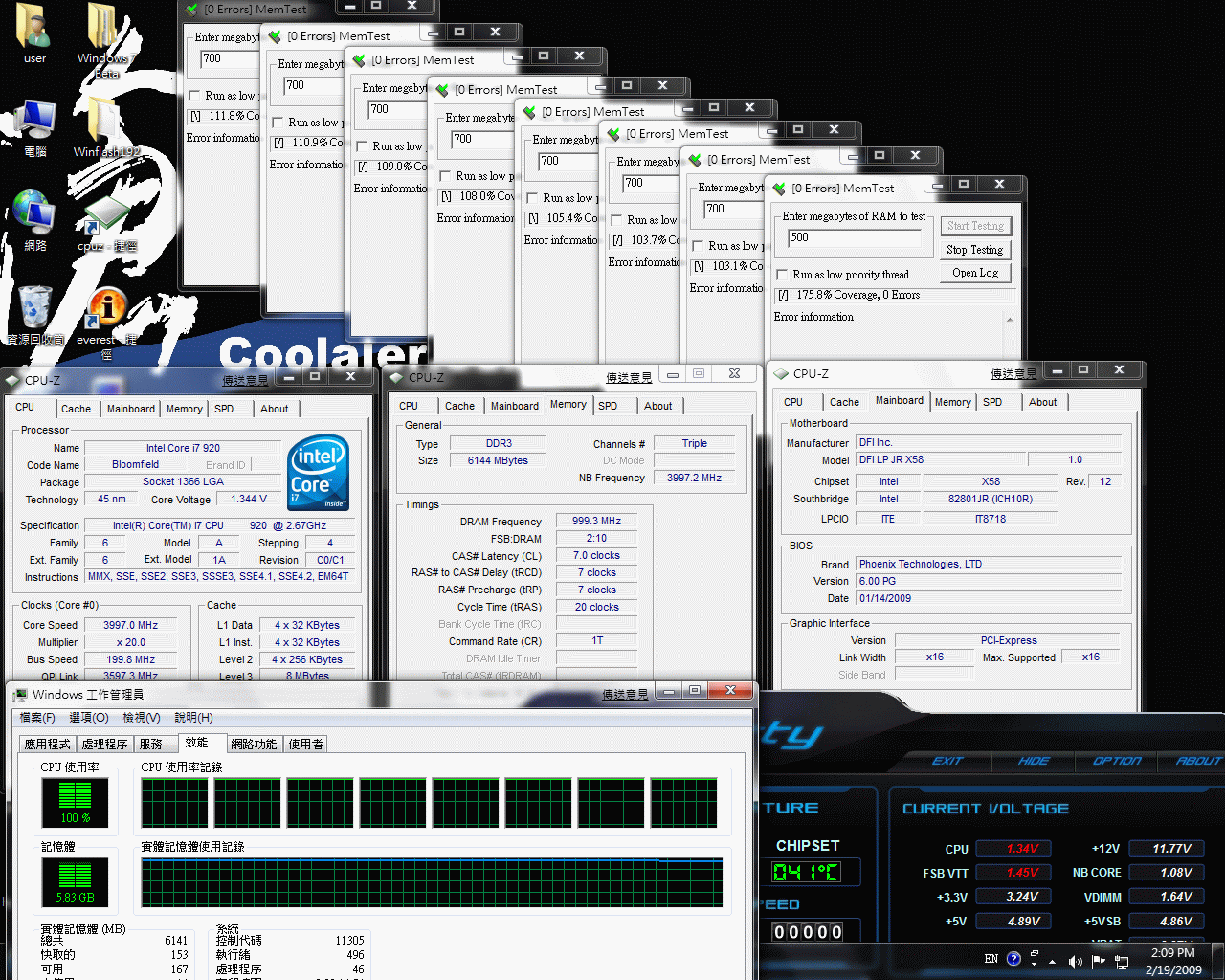Launch the cpuz shortcut icon

[106, 225]
